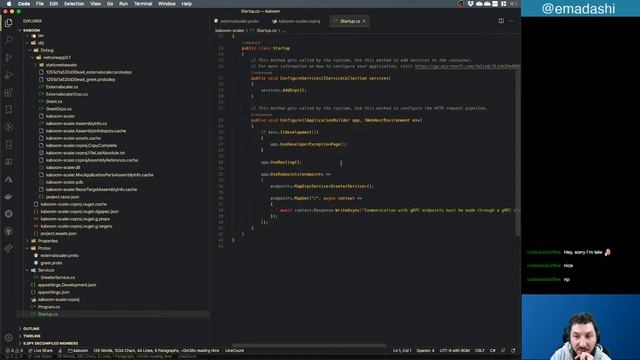640x360 pixels.
Task: Open the Selection menu
Action: point(74,4)
